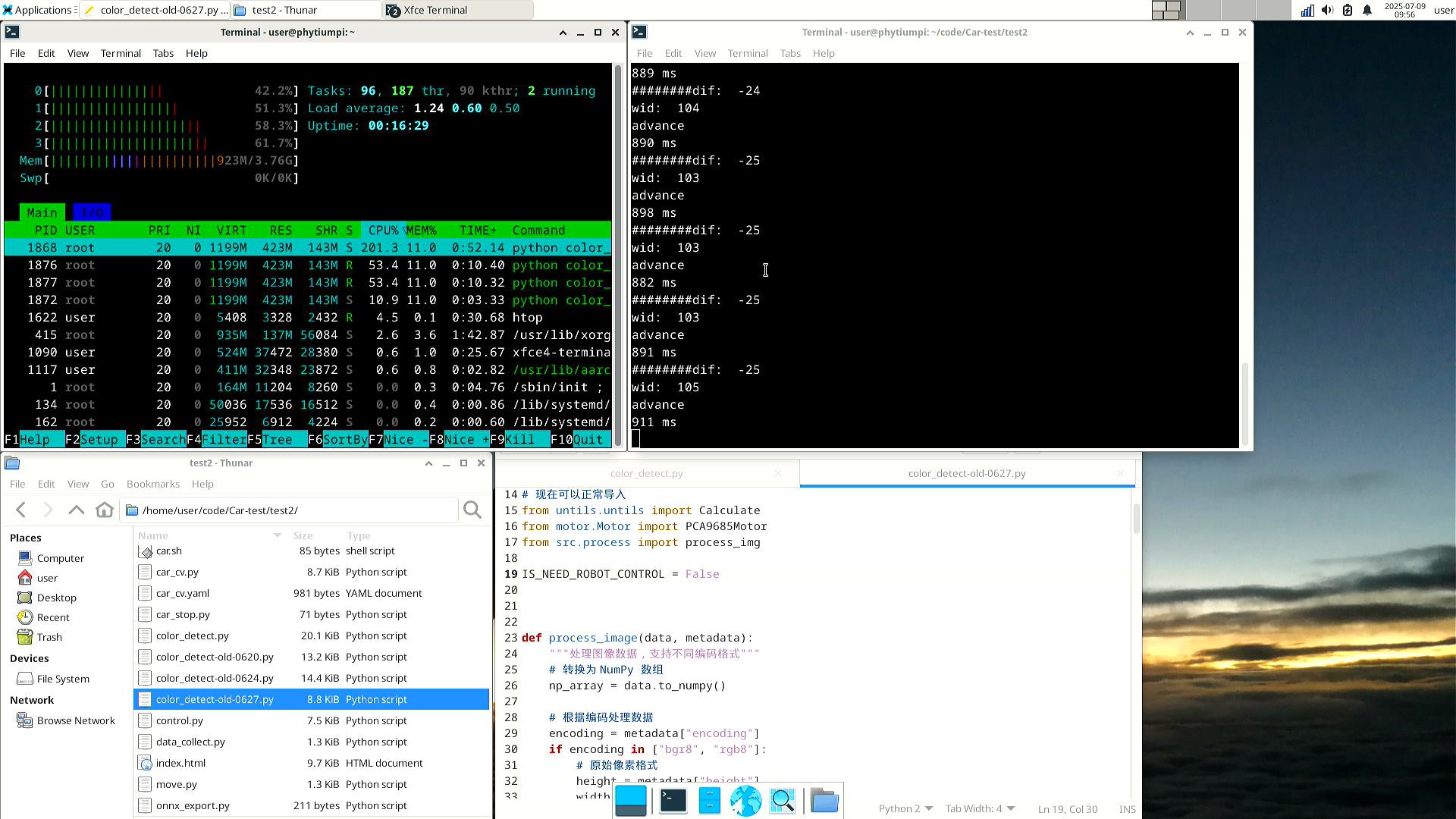Sort htop by the CPU% column header

[384, 231]
